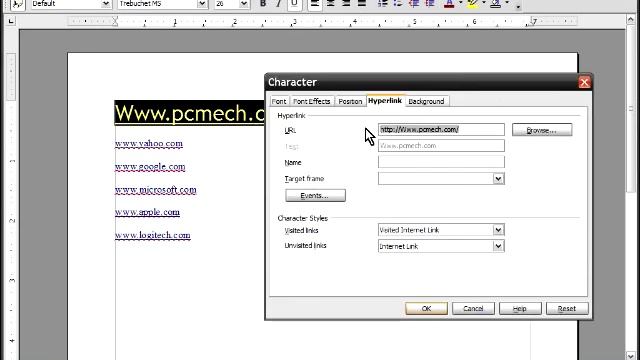
Task: Switch to the Background tab
Action: point(426,101)
